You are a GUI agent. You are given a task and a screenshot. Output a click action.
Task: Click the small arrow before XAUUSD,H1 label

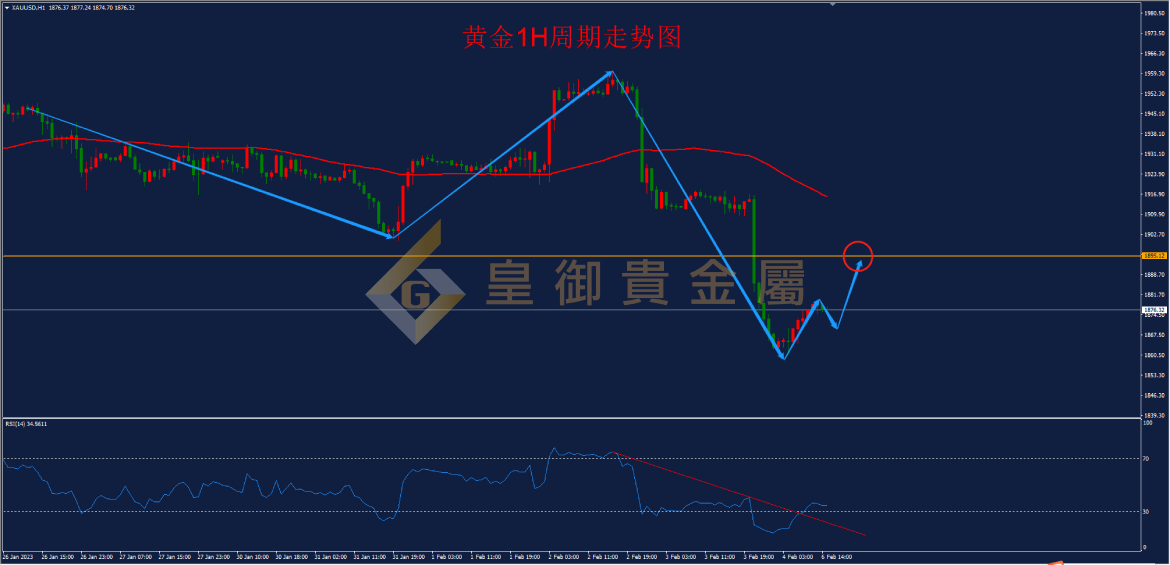coord(6,7)
